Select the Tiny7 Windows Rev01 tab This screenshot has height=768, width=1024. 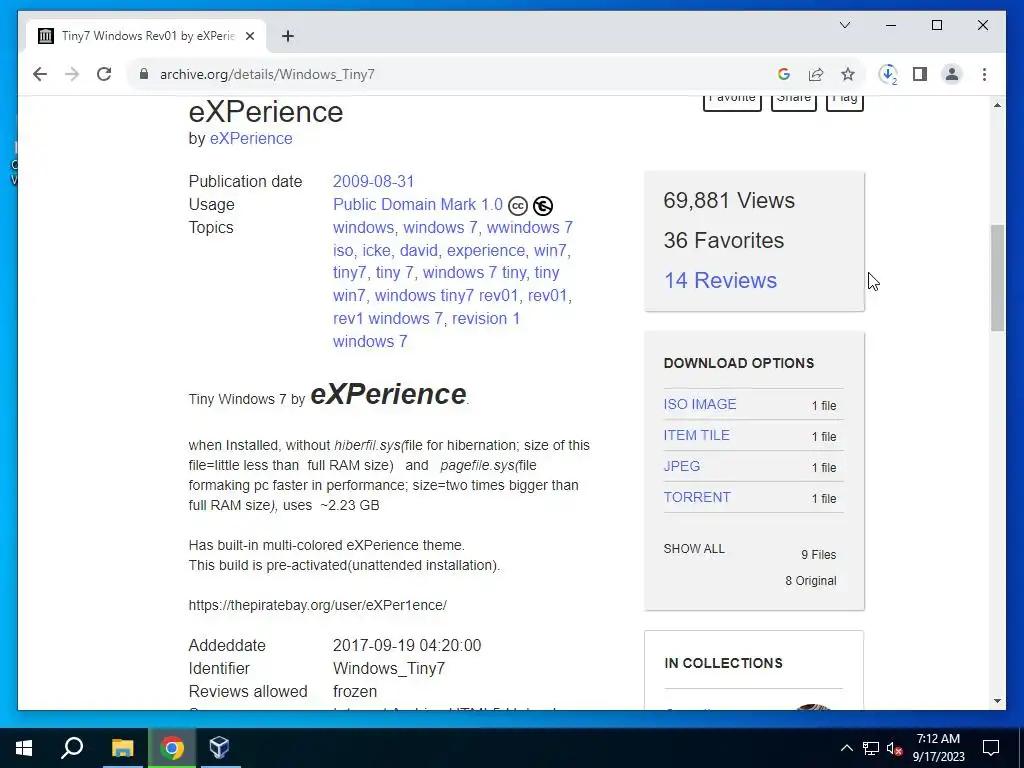(x=147, y=36)
